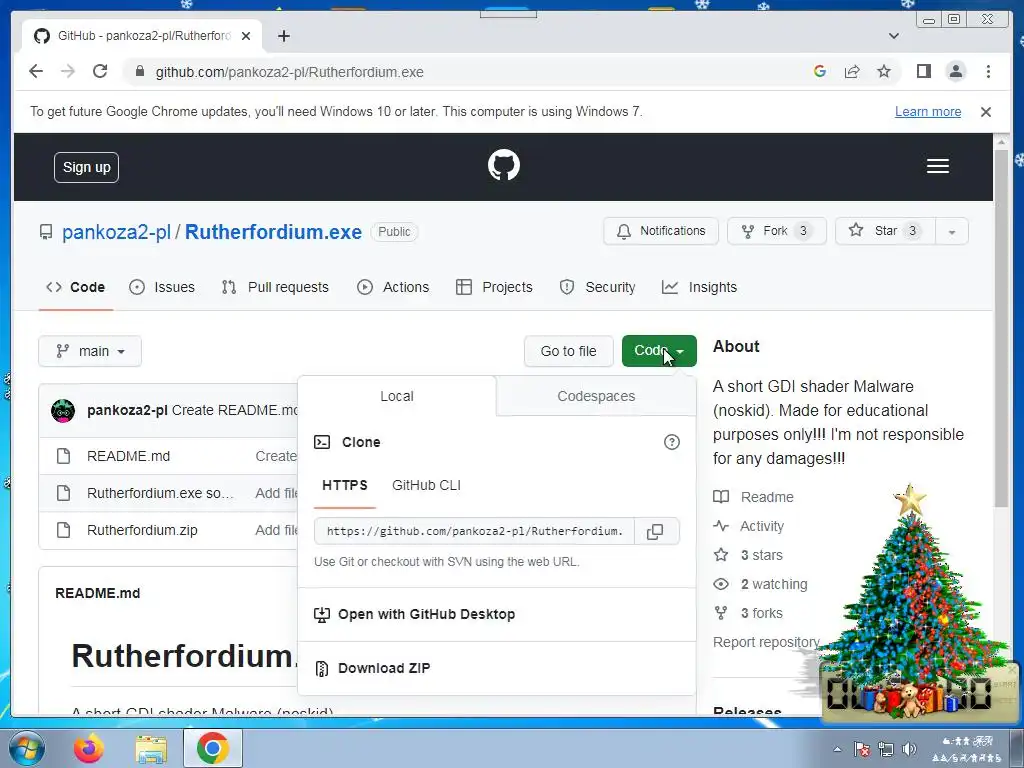Select the HTTPS clone option
Screen dimensions: 1024x768
coord(345,485)
